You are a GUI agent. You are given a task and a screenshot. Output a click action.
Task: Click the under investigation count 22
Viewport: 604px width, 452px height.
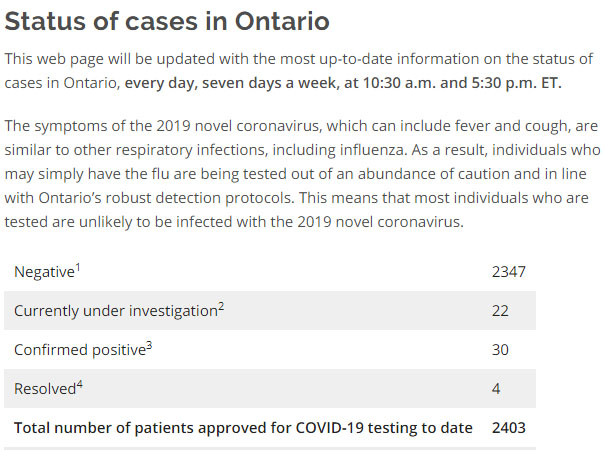(x=500, y=311)
